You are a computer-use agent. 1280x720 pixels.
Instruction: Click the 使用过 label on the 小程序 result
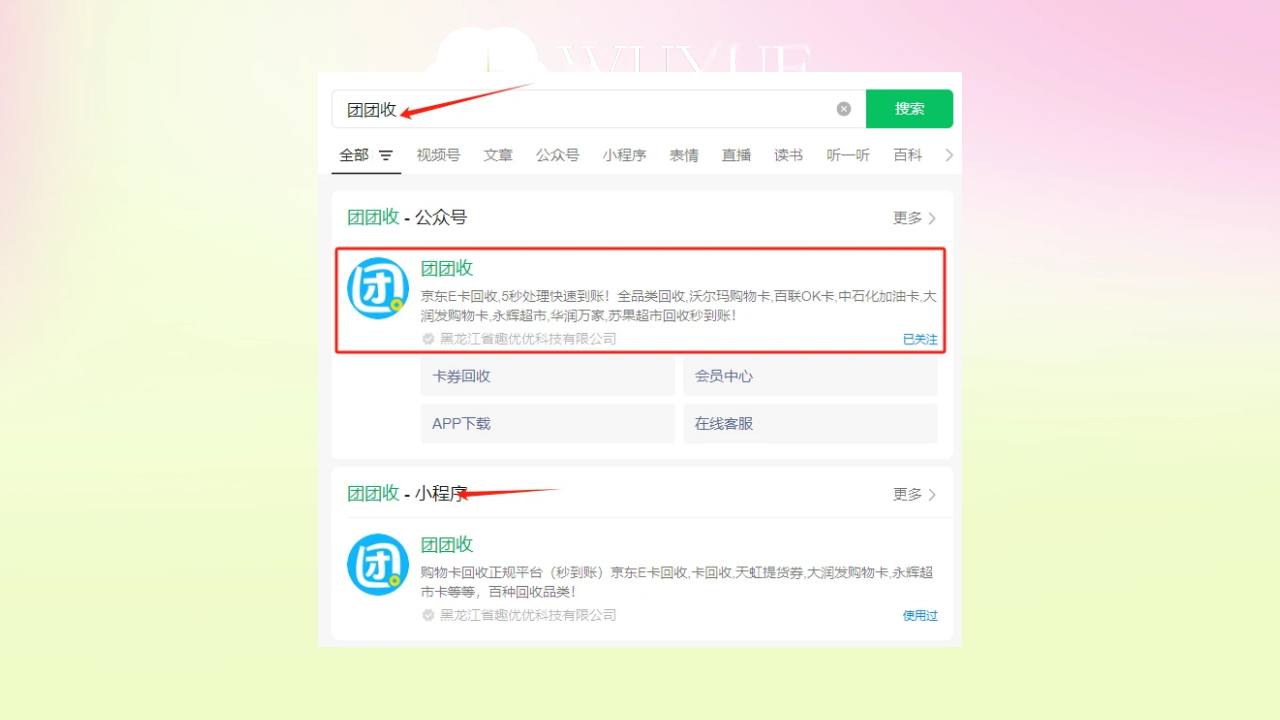click(x=920, y=615)
